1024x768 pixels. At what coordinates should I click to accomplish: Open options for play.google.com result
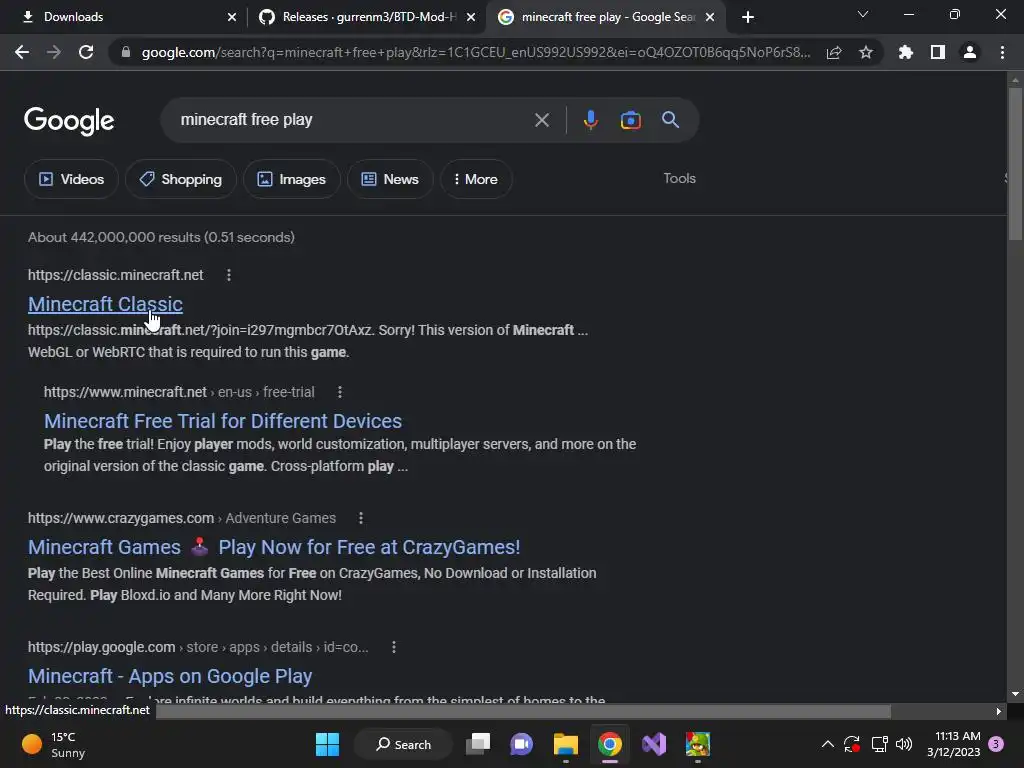tap(394, 647)
